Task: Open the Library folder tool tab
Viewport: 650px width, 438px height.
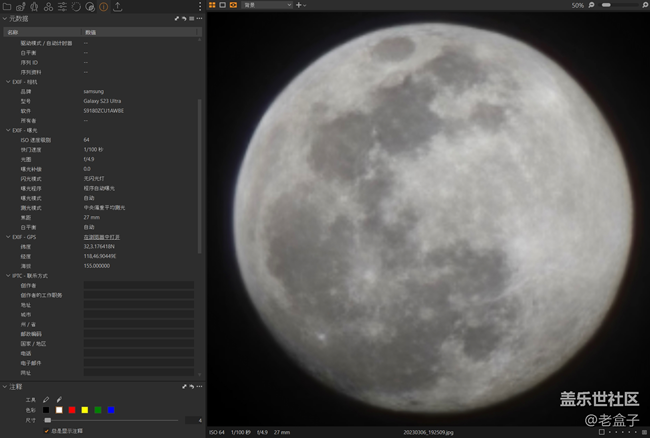Action: 7,6
